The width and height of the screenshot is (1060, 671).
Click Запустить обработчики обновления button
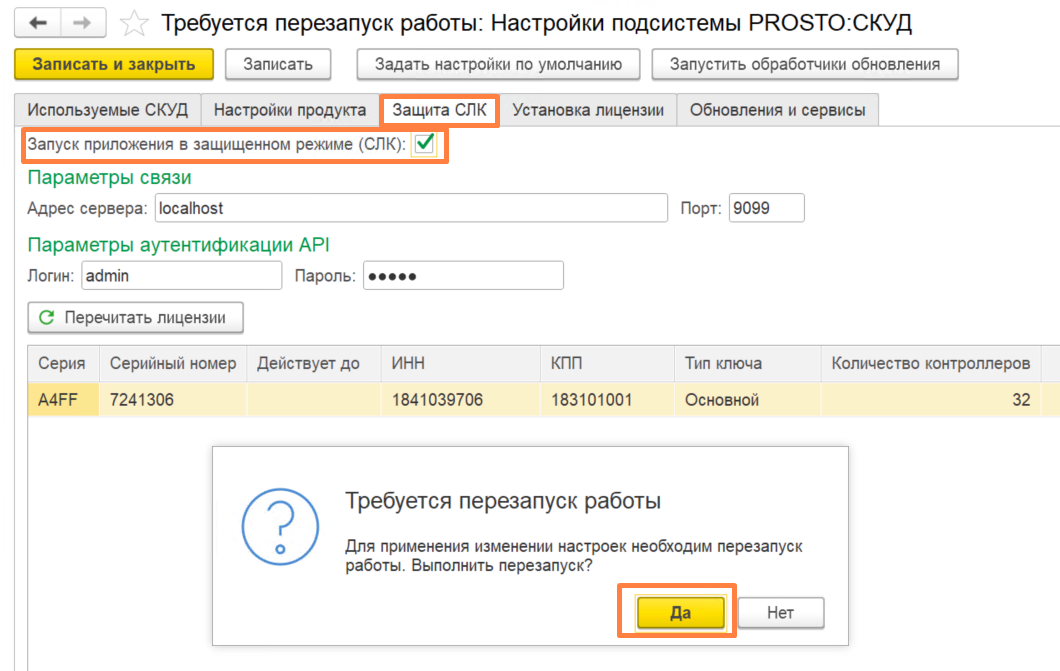[804, 64]
